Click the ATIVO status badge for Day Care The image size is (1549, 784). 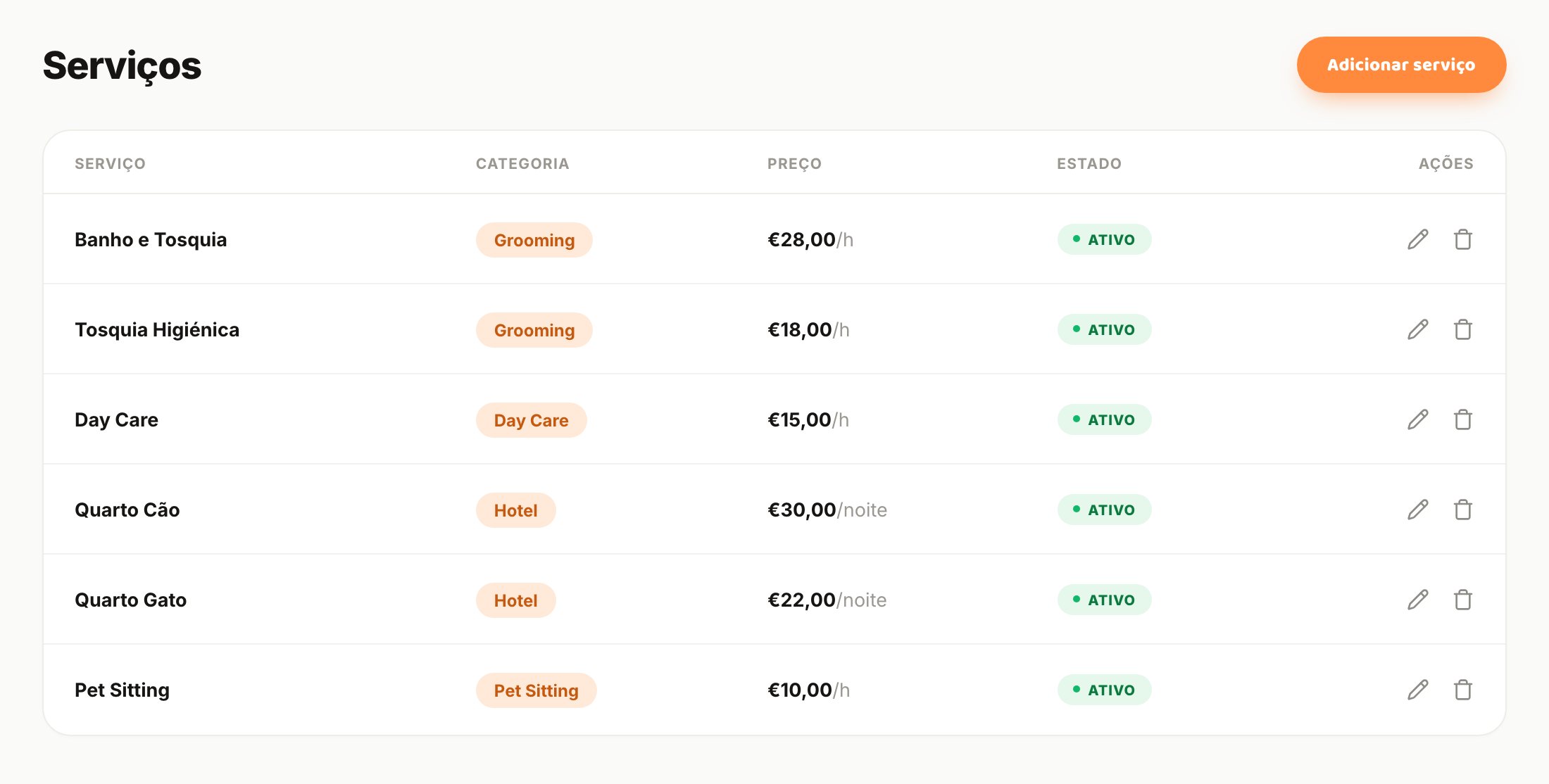coord(1104,419)
